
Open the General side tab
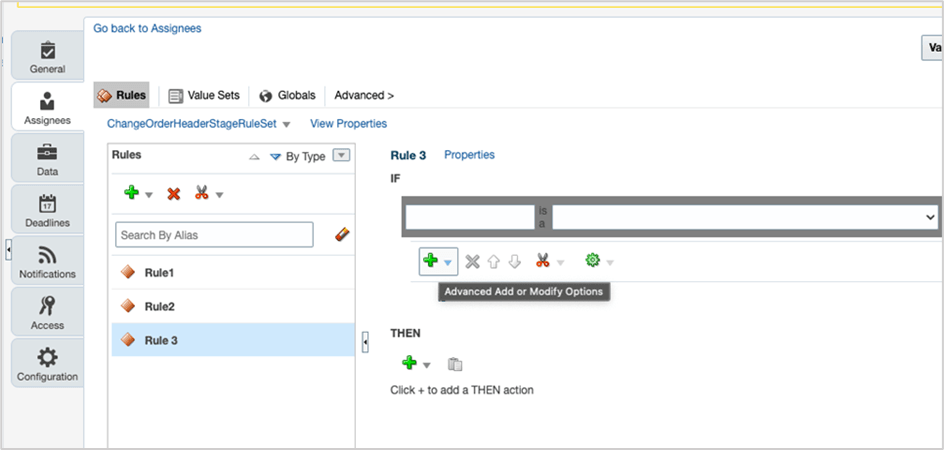[x=48, y=55]
